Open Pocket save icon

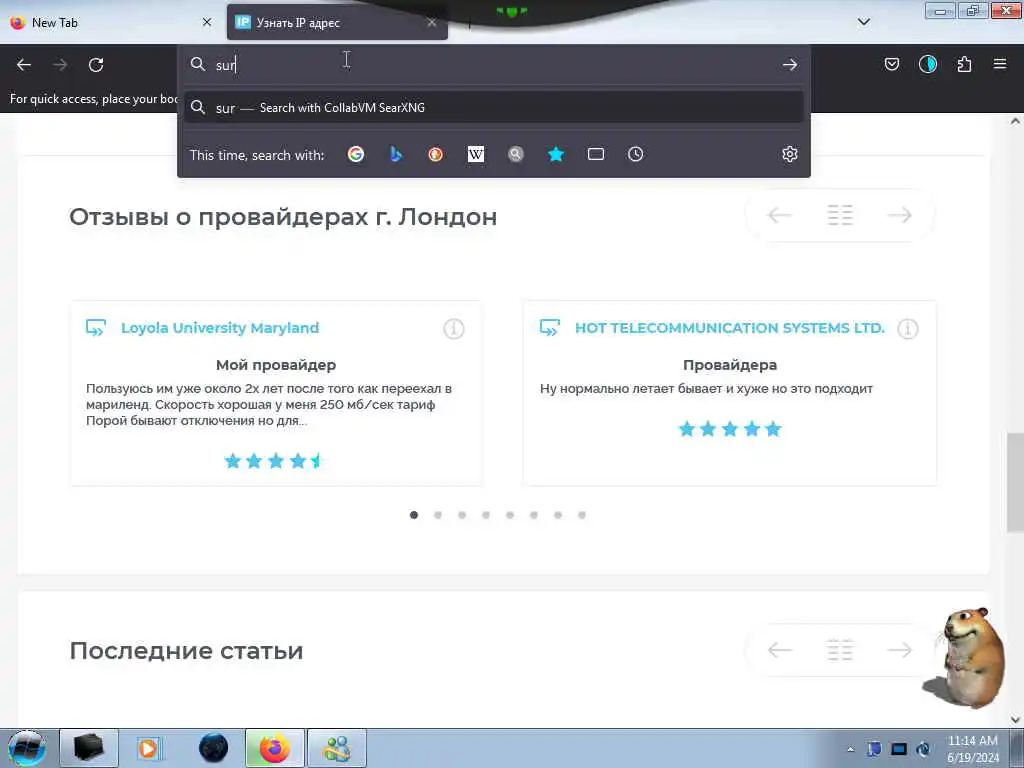[x=891, y=64]
